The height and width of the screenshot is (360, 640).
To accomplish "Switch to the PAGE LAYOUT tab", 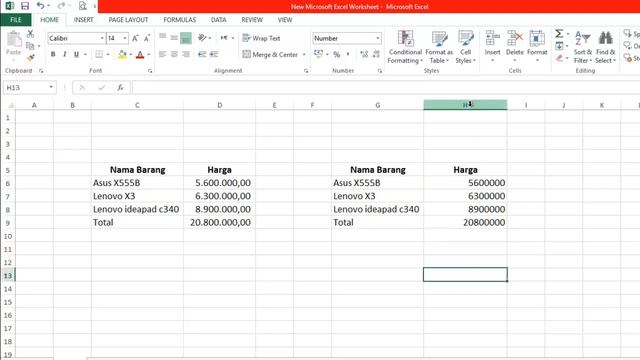I will (x=128, y=20).
